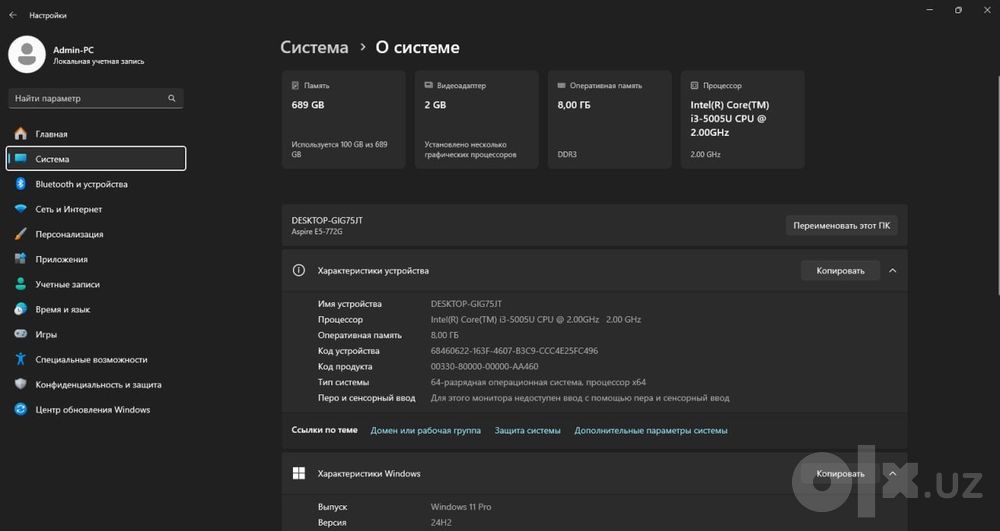The height and width of the screenshot is (531, 1000).
Task: Open the Память 689 GB card
Action: (344, 120)
